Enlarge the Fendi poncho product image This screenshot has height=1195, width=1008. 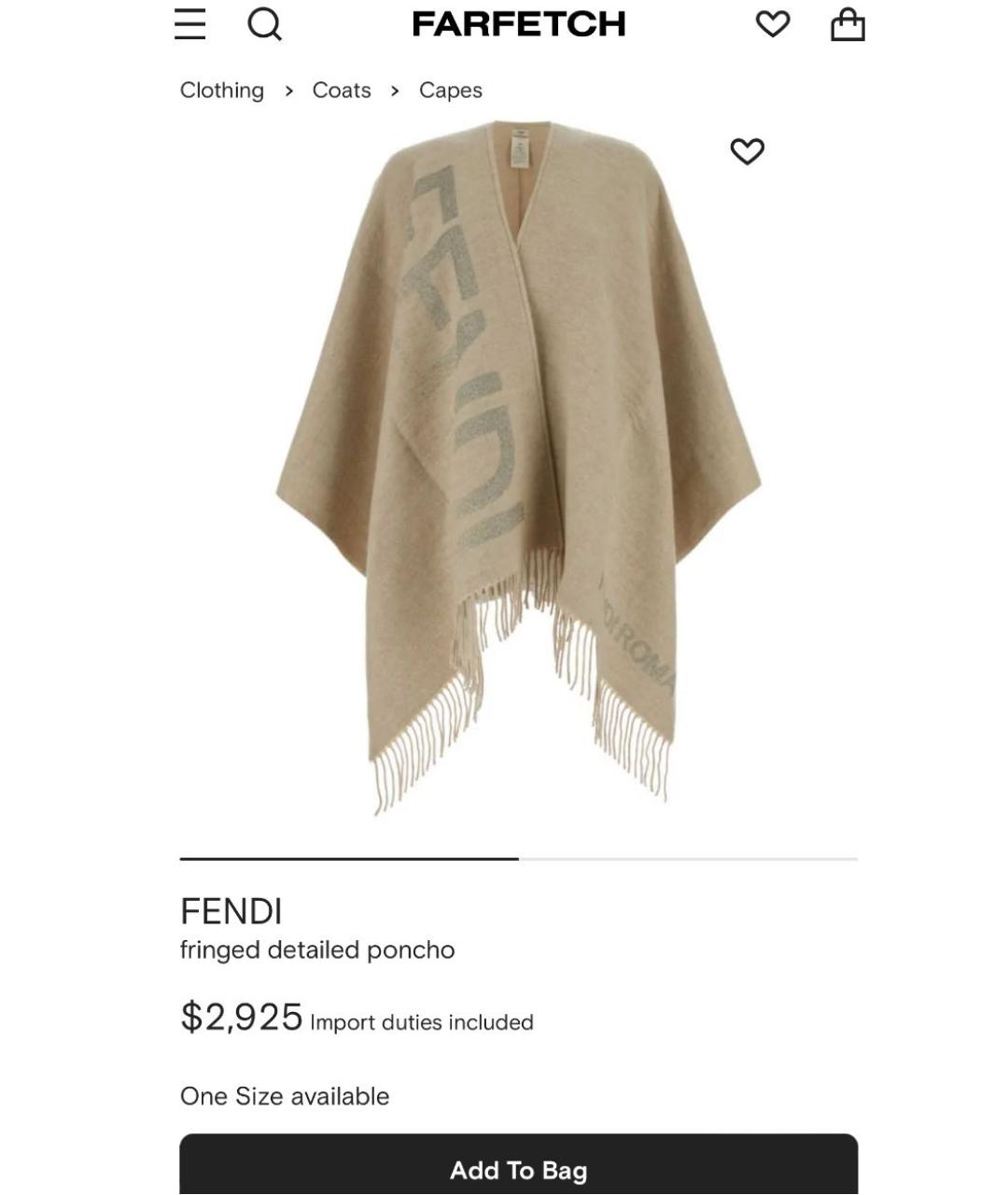pos(519,467)
